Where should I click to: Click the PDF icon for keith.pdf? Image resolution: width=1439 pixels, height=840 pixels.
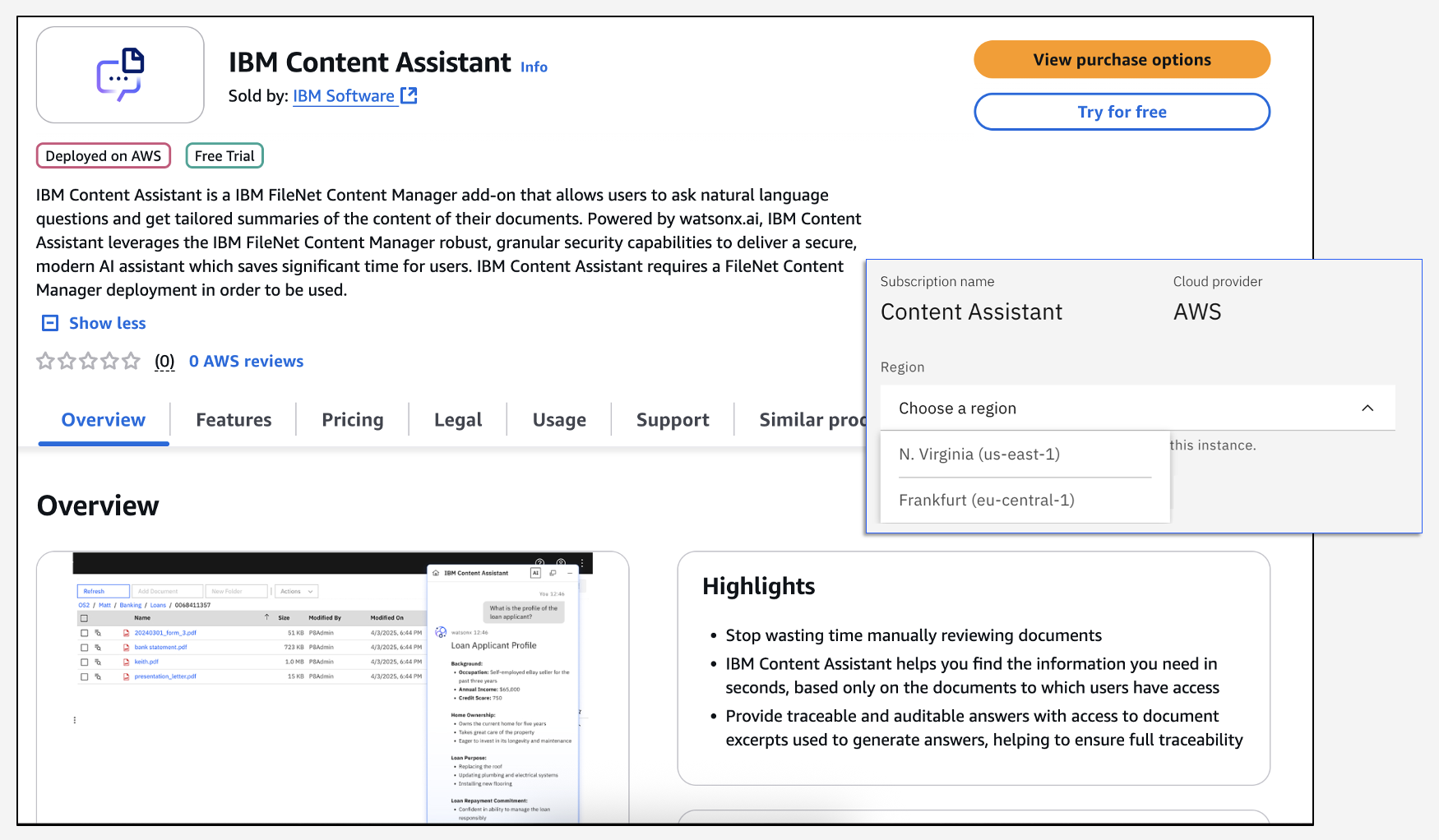click(x=126, y=662)
